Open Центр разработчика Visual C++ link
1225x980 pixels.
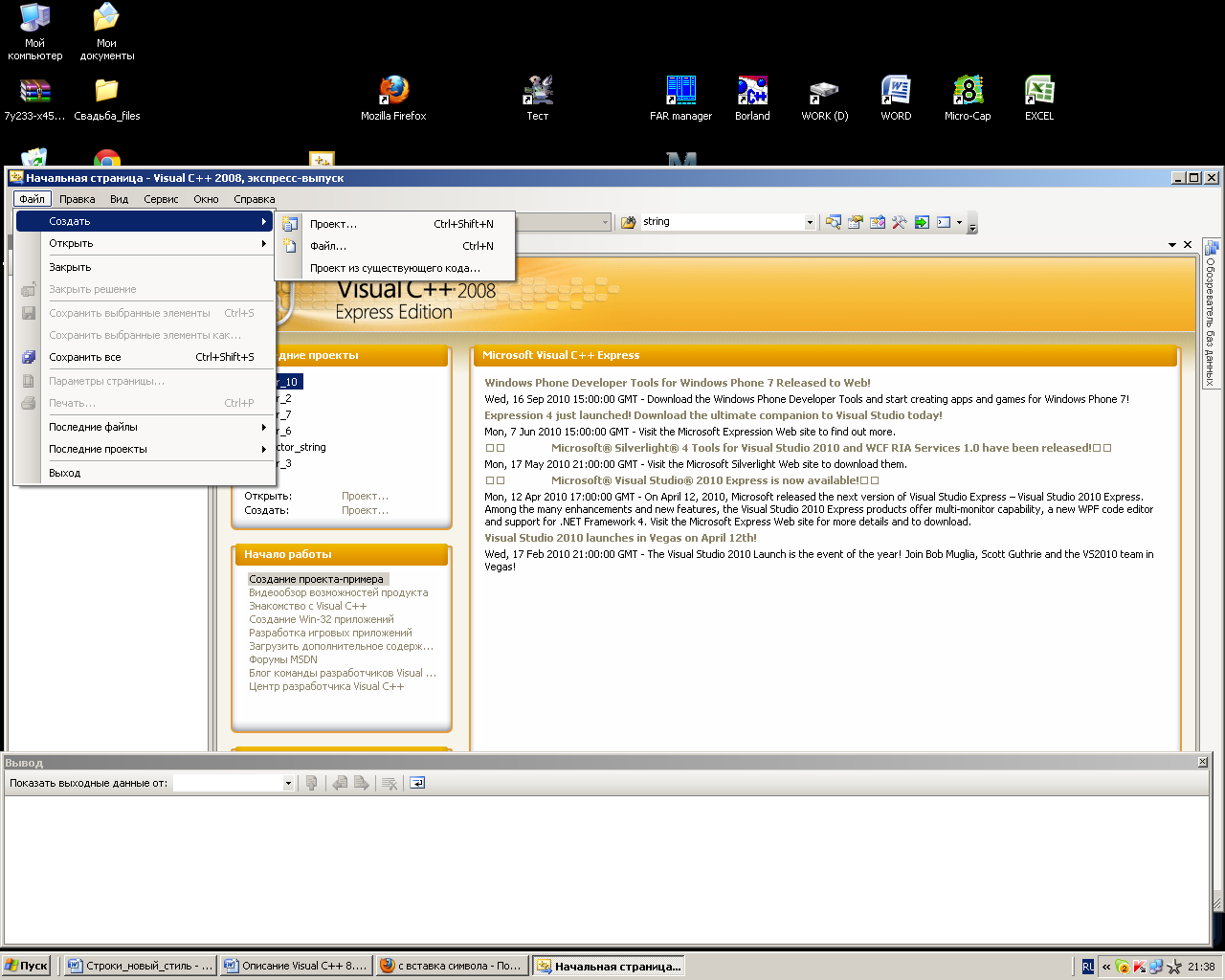(326, 686)
